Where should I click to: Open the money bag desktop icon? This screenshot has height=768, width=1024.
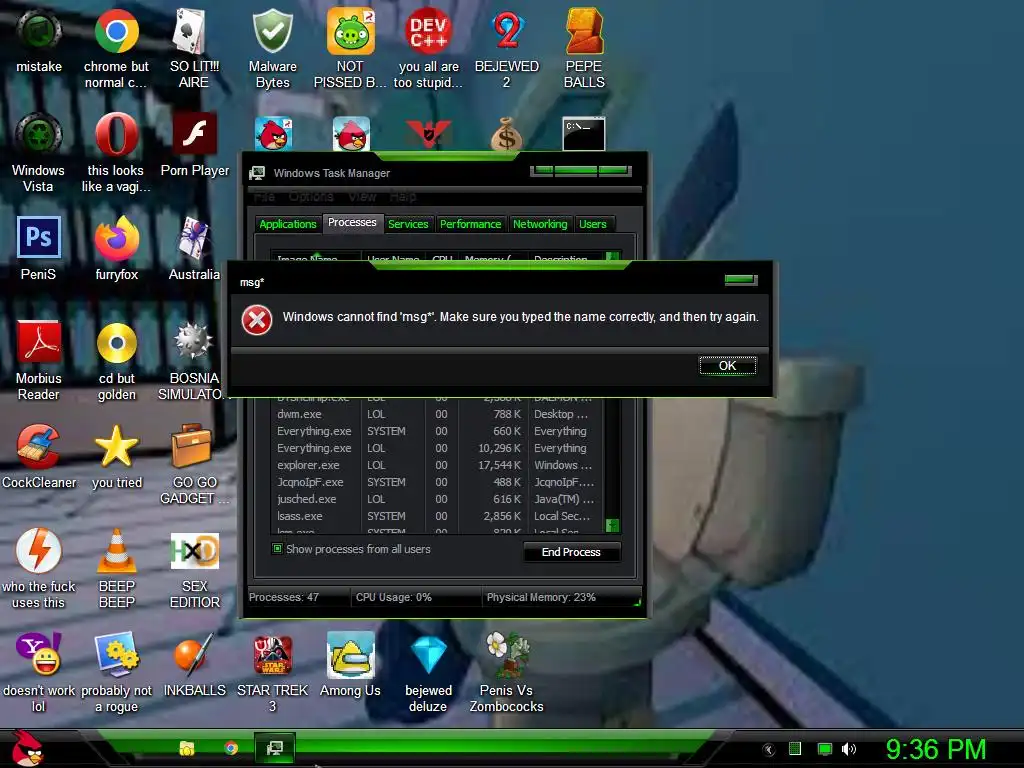[x=506, y=134]
